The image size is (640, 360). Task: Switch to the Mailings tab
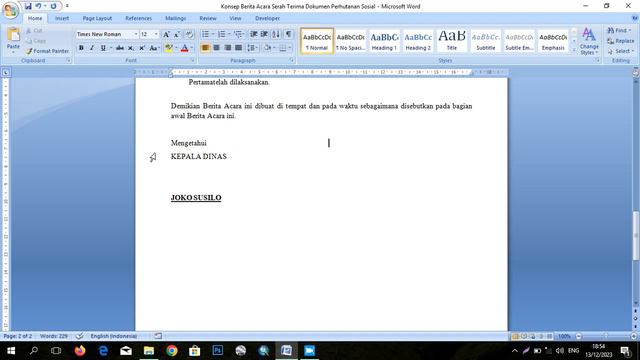(176, 18)
